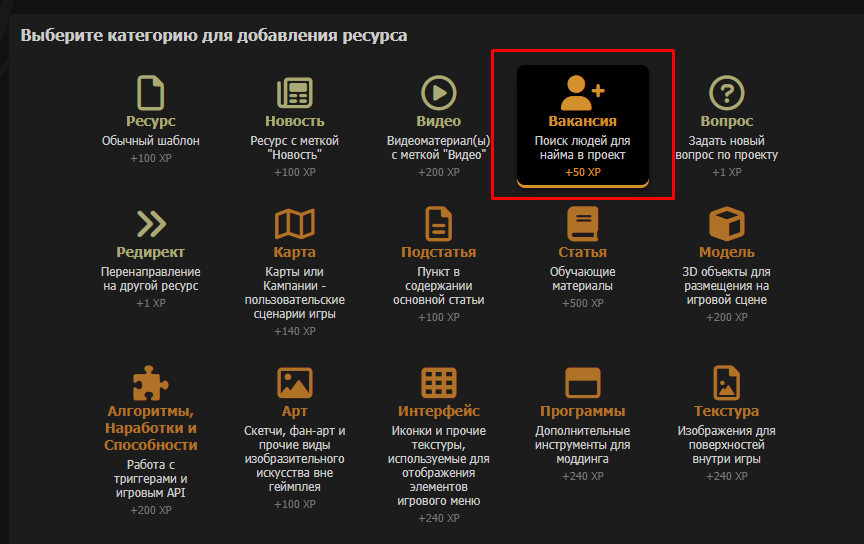Click the +200 XP label under Алгоритмы
This screenshot has width=864, height=544.
(150, 511)
